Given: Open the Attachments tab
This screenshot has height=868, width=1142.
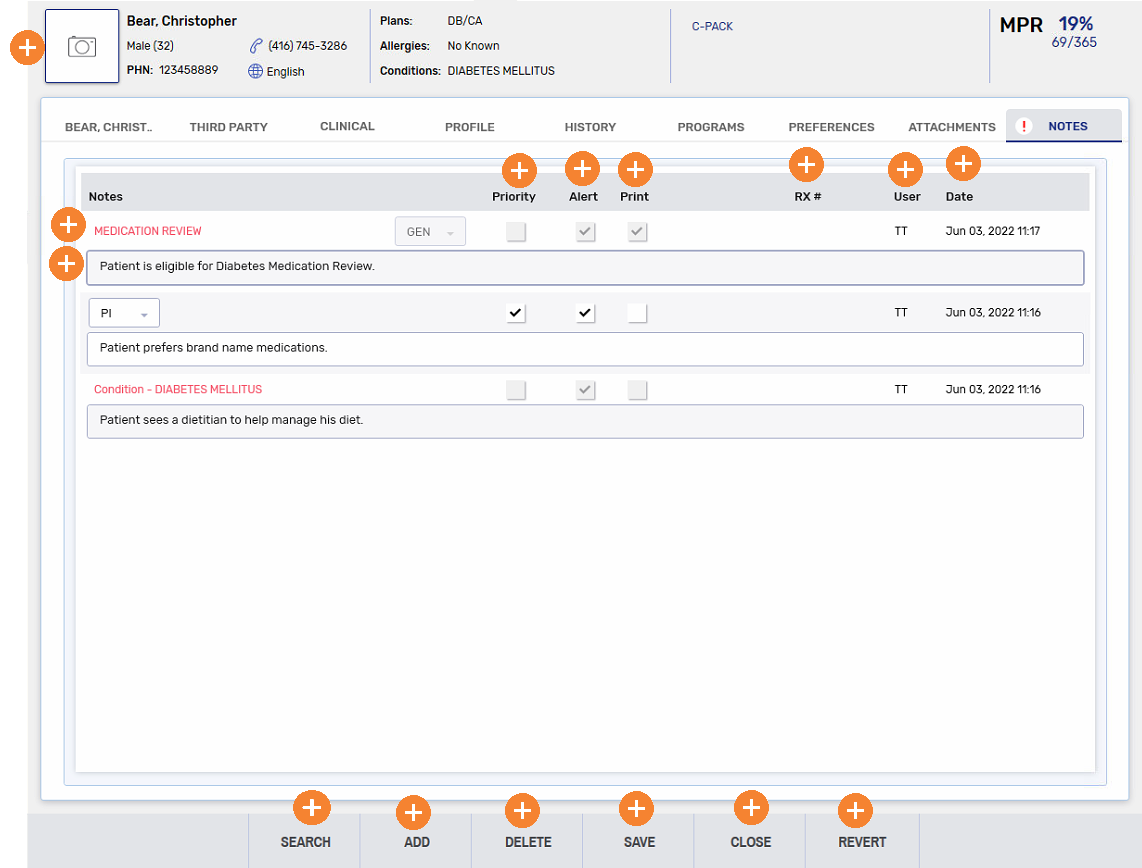Looking at the screenshot, I should 952,127.
